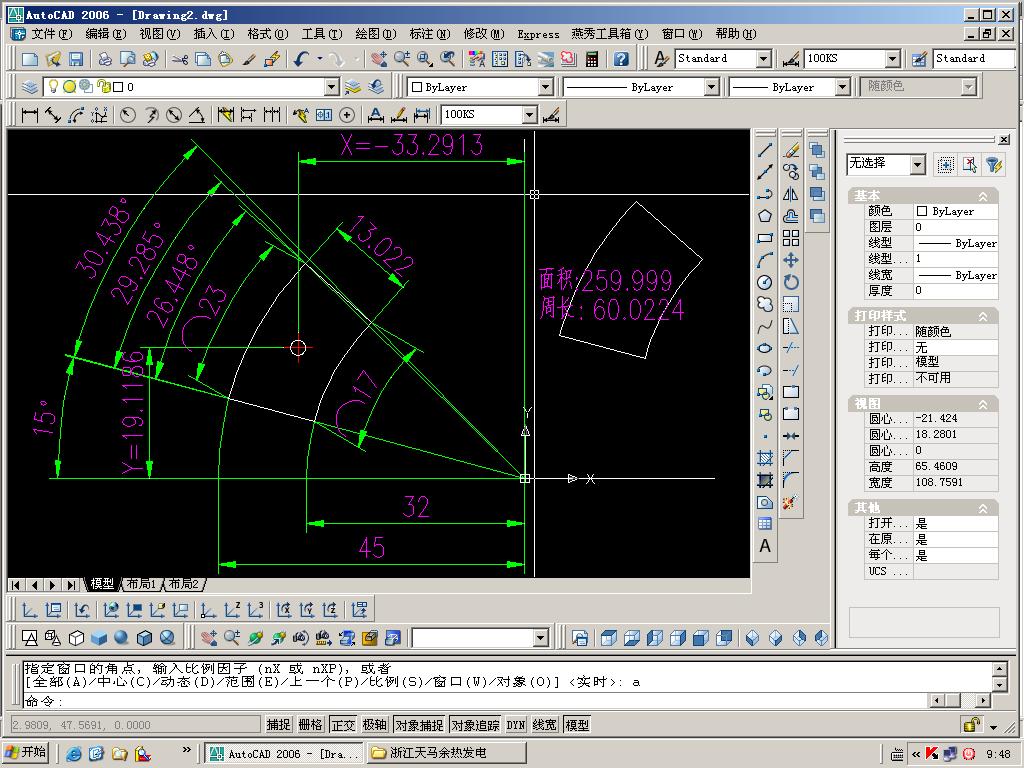Image resolution: width=1024 pixels, height=768 pixels.
Task: Toggle 线宽 lineweight display button
Action: pyautogui.click(x=545, y=725)
